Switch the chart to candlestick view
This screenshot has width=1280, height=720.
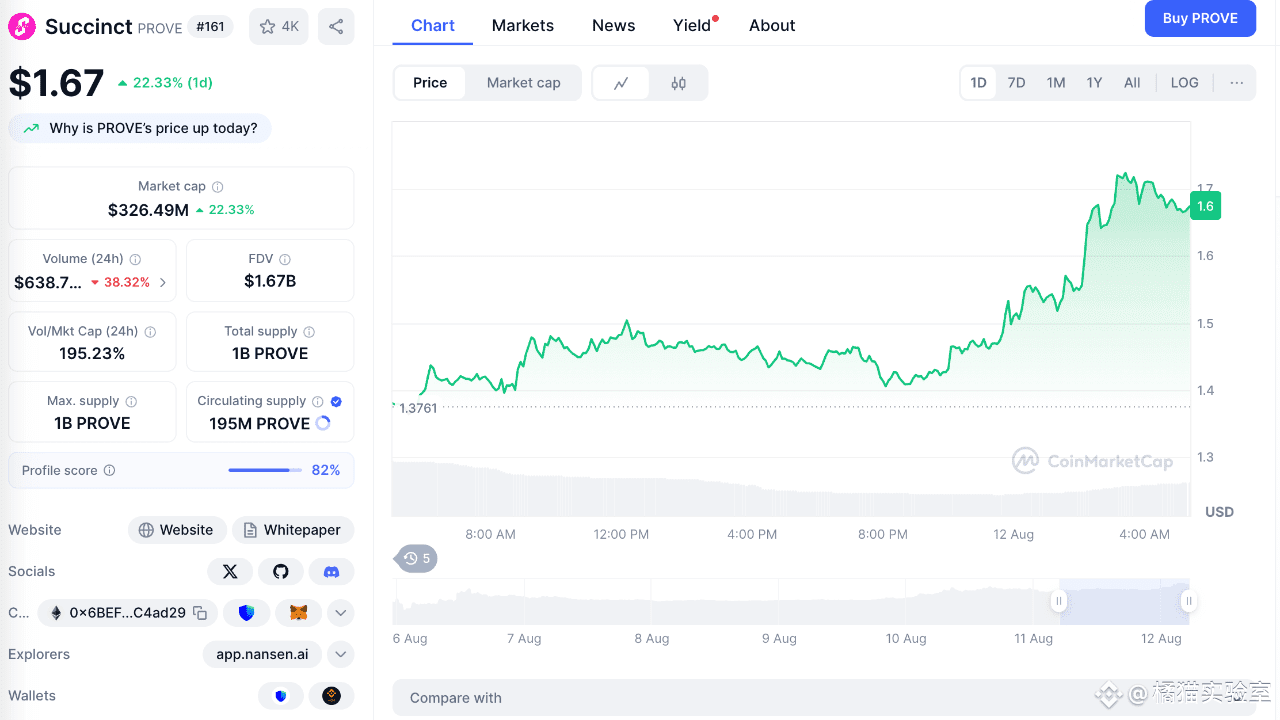coord(678,83)
